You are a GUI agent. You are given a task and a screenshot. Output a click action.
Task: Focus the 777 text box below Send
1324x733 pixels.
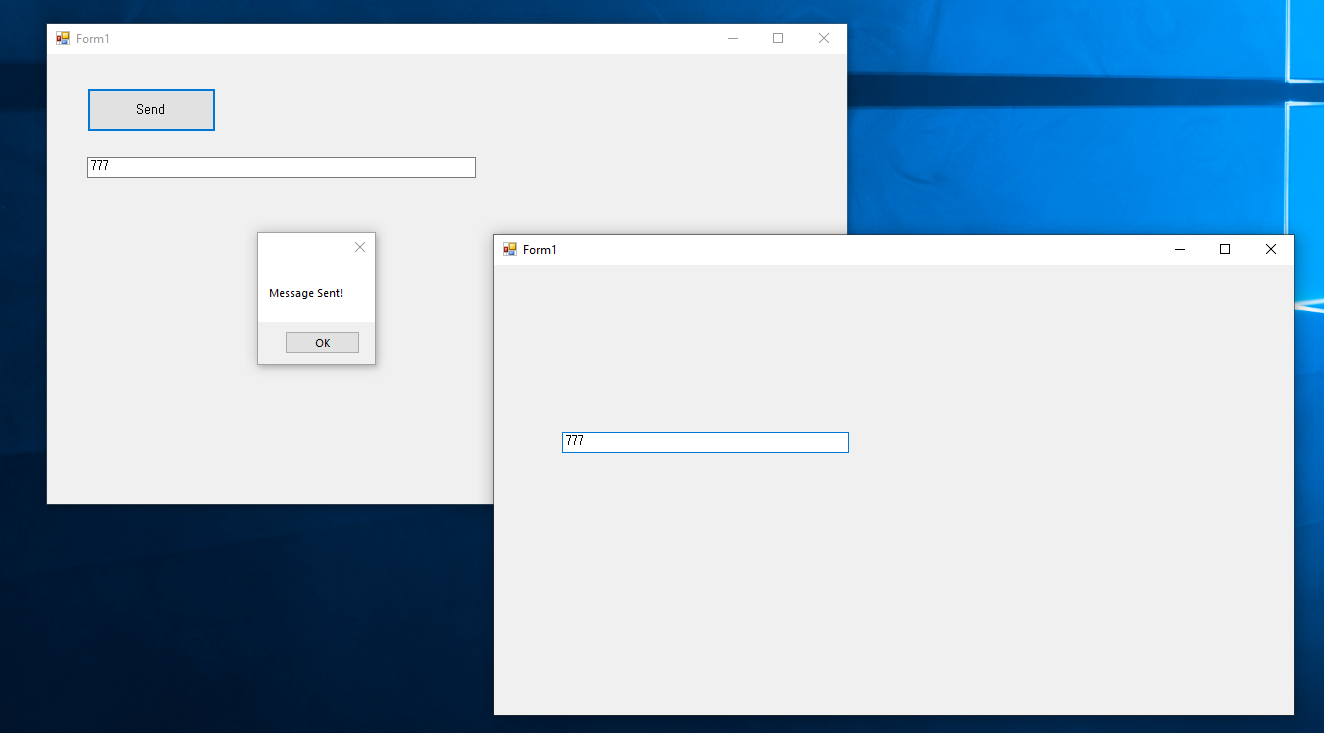281,167
